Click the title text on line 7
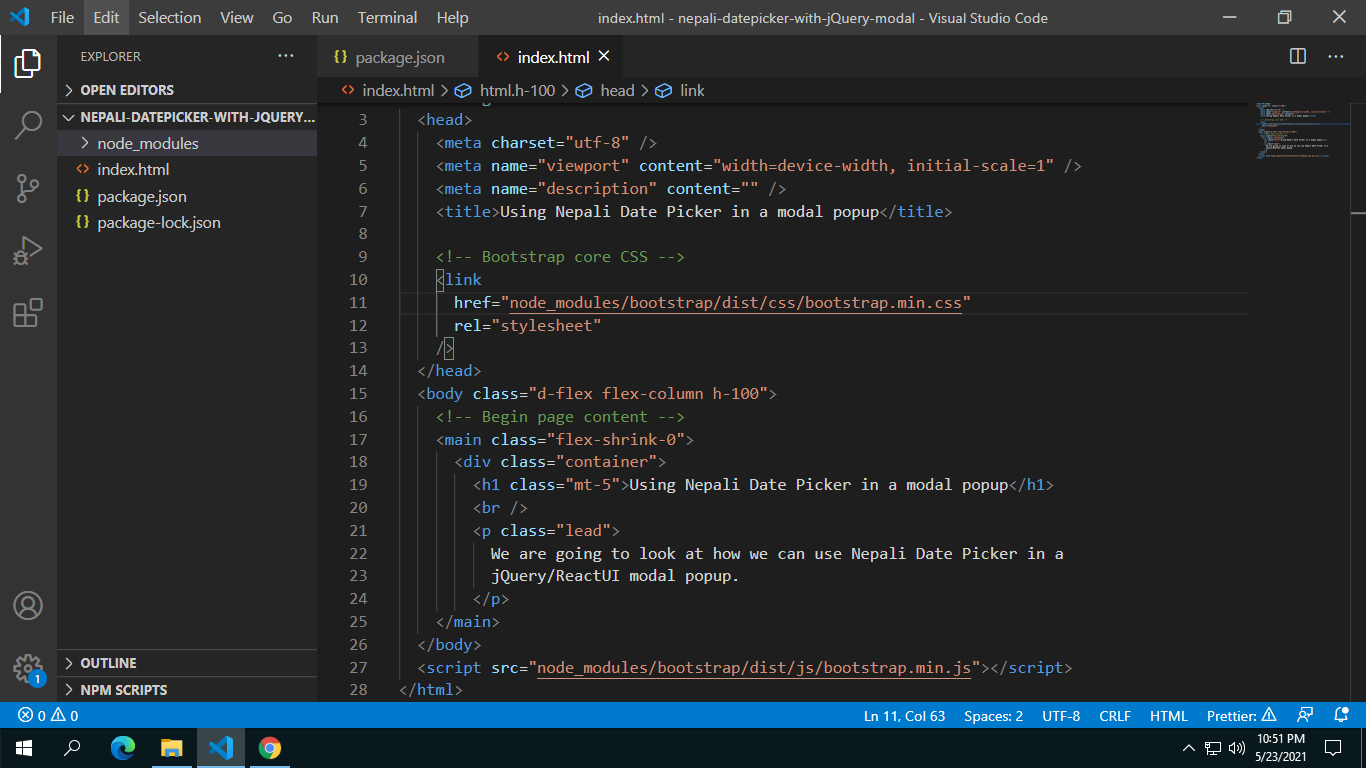The width and height of the screenshot is (1366, 768). click(689, 212)
